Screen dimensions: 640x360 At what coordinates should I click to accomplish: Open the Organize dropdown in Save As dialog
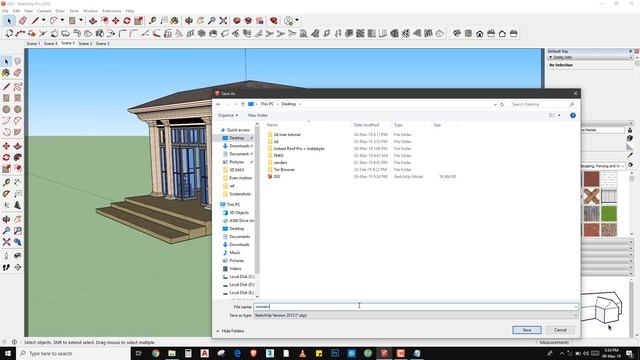tap(227, 116)
